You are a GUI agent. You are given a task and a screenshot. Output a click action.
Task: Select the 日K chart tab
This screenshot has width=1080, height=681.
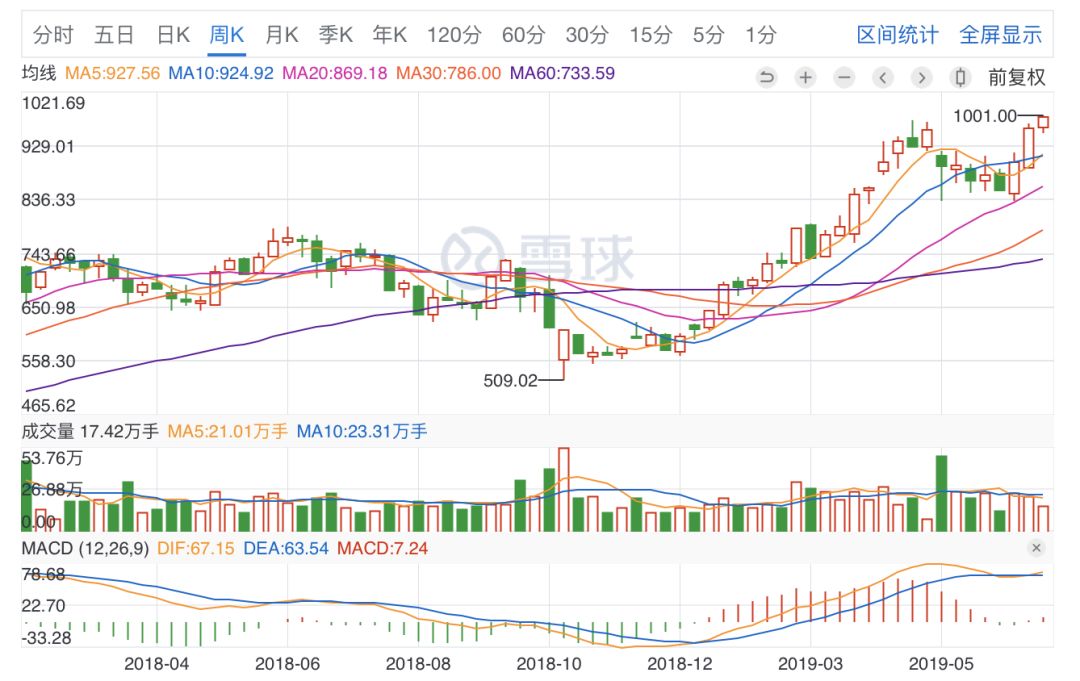(x=173, y=35)
